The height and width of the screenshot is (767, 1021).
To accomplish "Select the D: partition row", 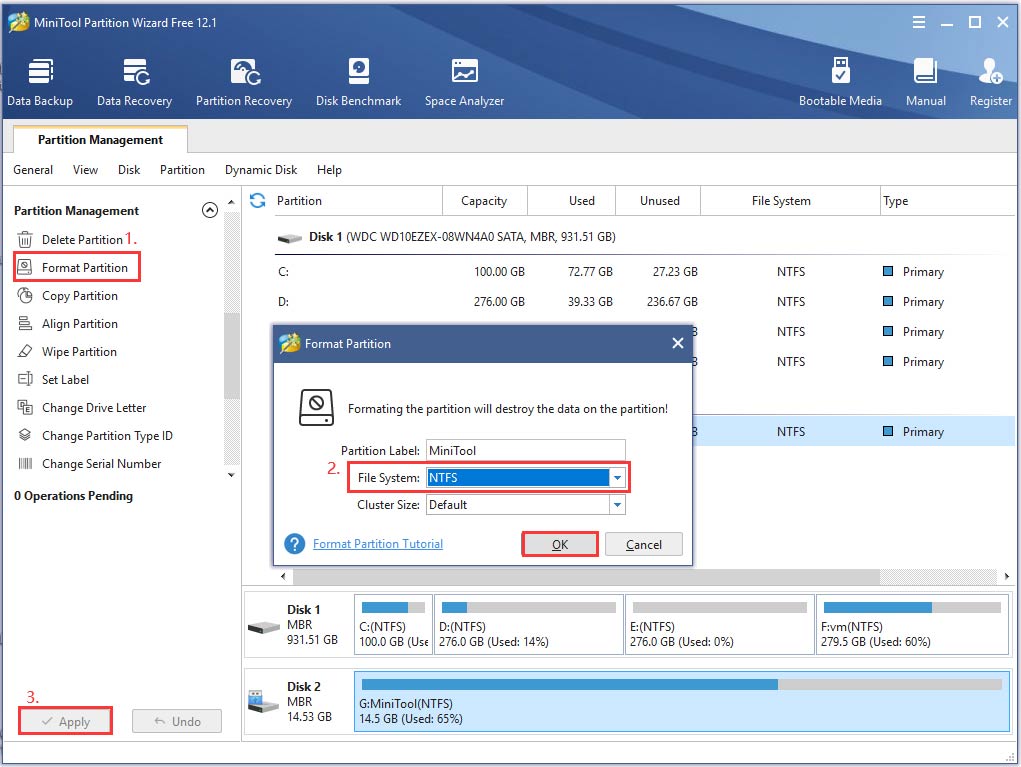I will (x=643, y=301).
